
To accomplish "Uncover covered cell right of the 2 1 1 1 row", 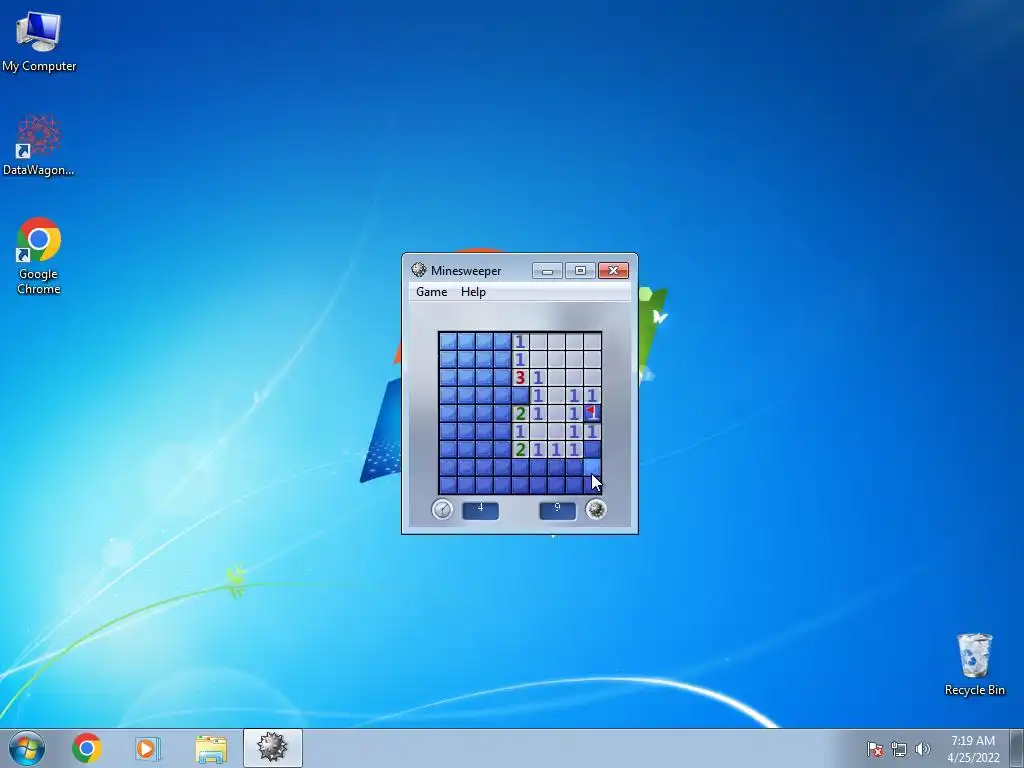I will click(592, 449).
